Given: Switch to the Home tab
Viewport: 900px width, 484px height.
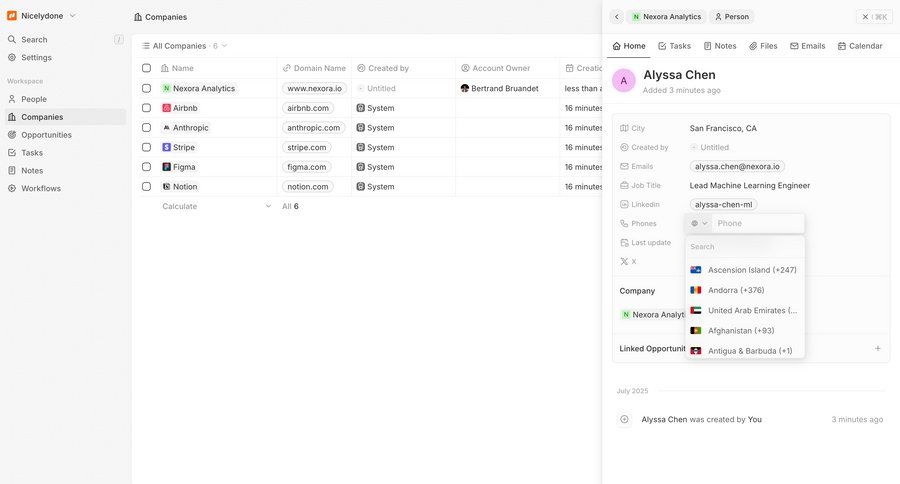Looking at the screenshot, I should (629, 46).
